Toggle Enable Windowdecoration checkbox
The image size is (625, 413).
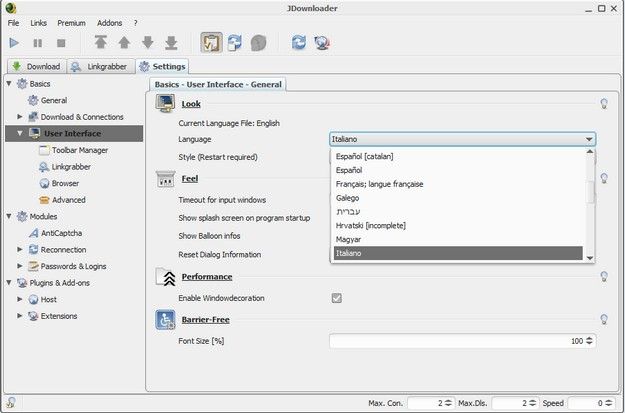point(337,298)
